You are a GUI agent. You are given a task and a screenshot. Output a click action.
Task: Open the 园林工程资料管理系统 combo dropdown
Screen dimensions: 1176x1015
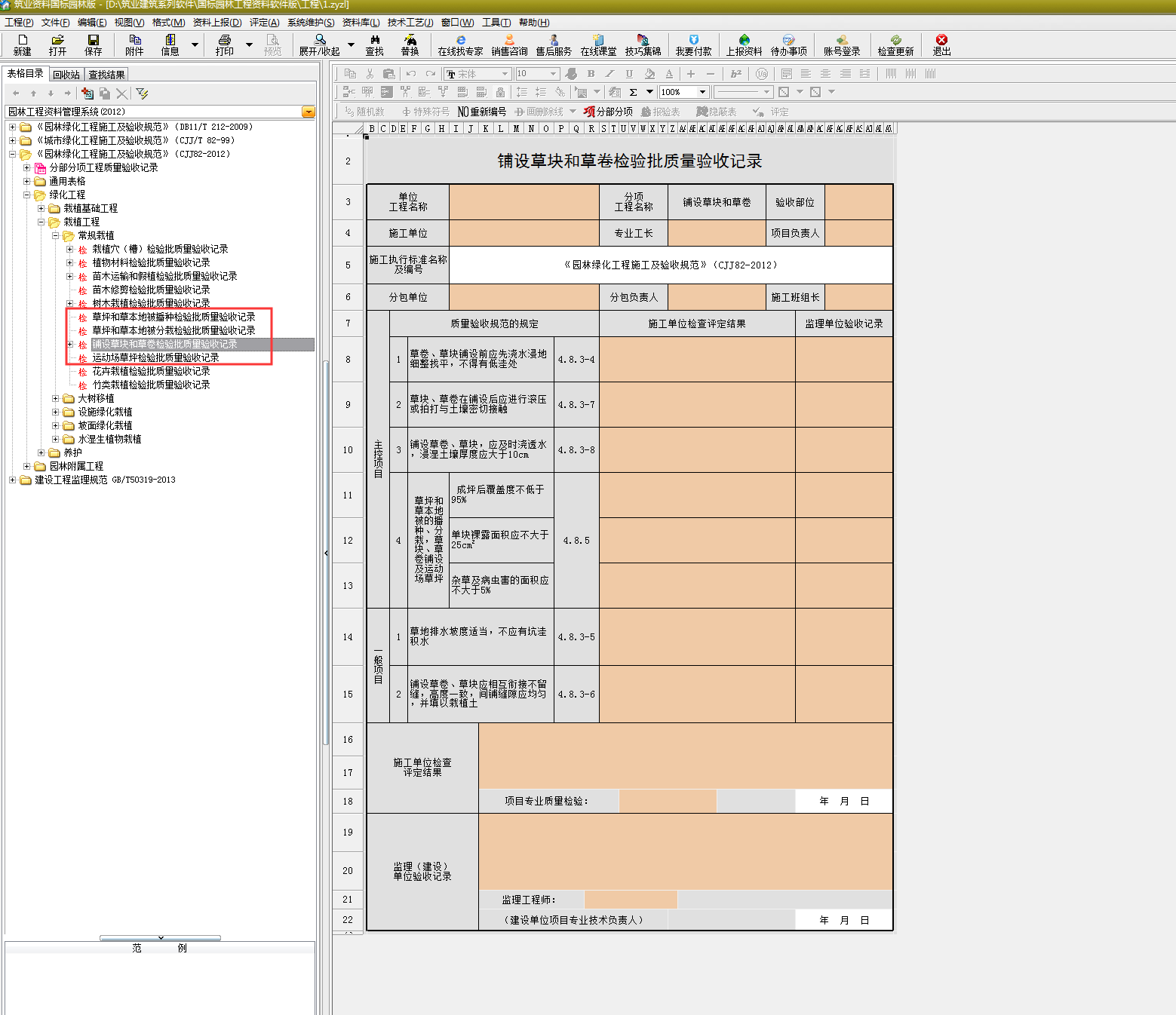tap(309, 112)
